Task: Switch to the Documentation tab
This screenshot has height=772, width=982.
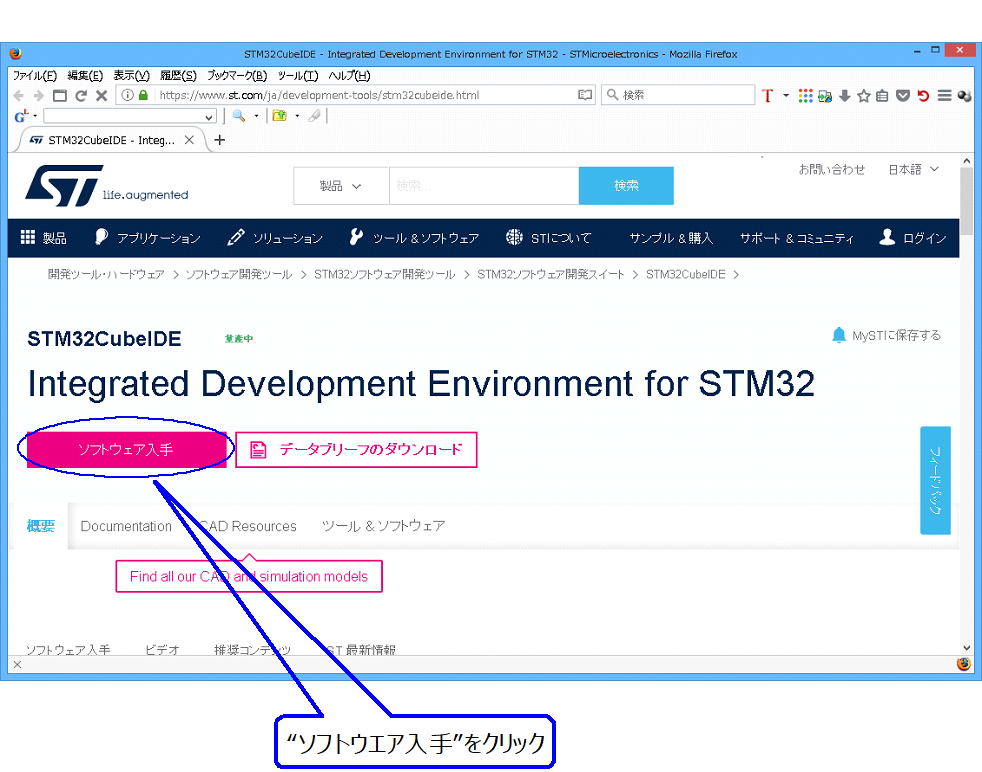Action: (126, 526)
